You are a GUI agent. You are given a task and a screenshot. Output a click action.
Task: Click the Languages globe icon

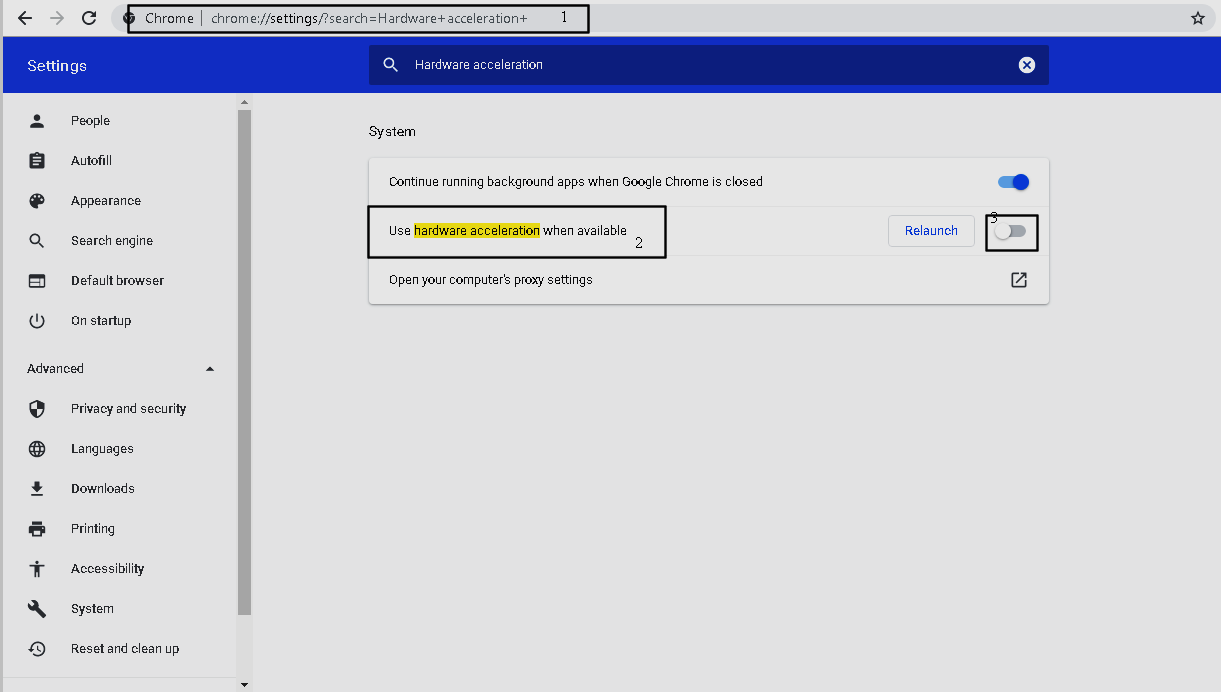tap(37, 449)
